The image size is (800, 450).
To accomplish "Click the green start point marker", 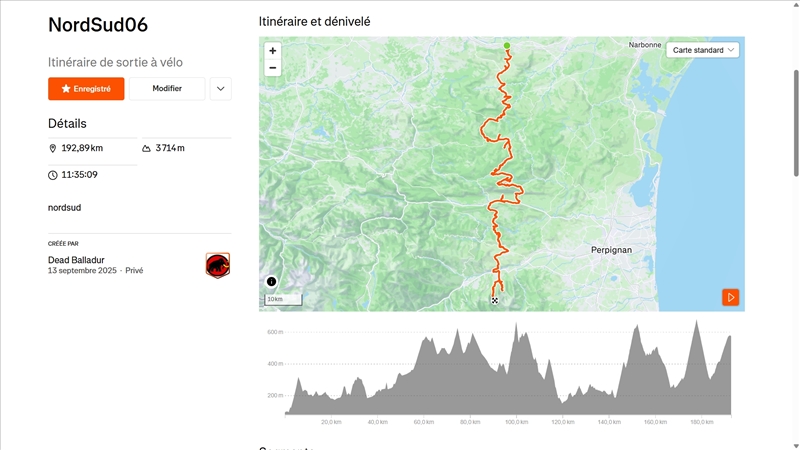I will [x=507, y=45].
